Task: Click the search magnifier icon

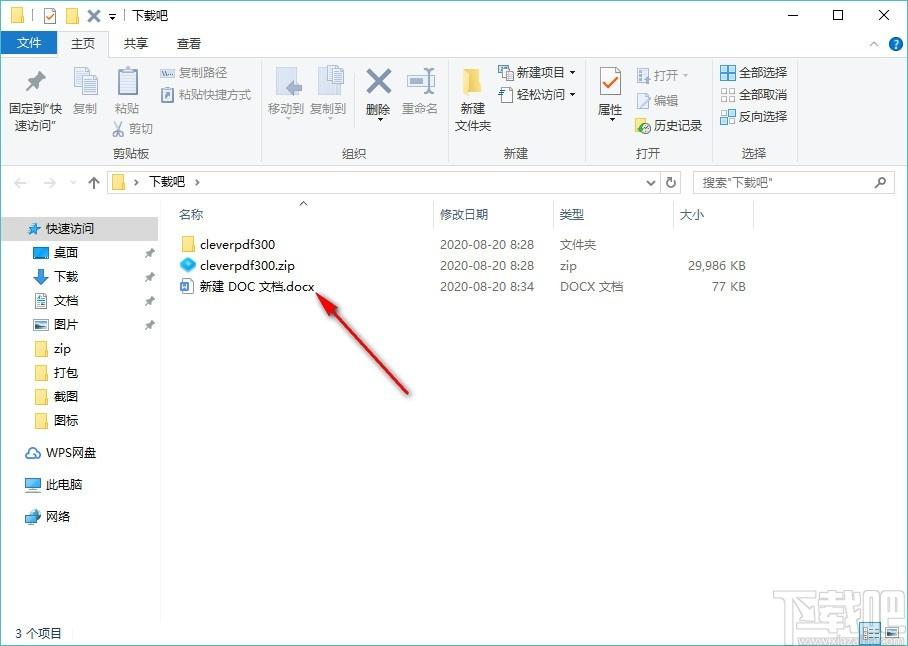Action: [x=881, y=183]
